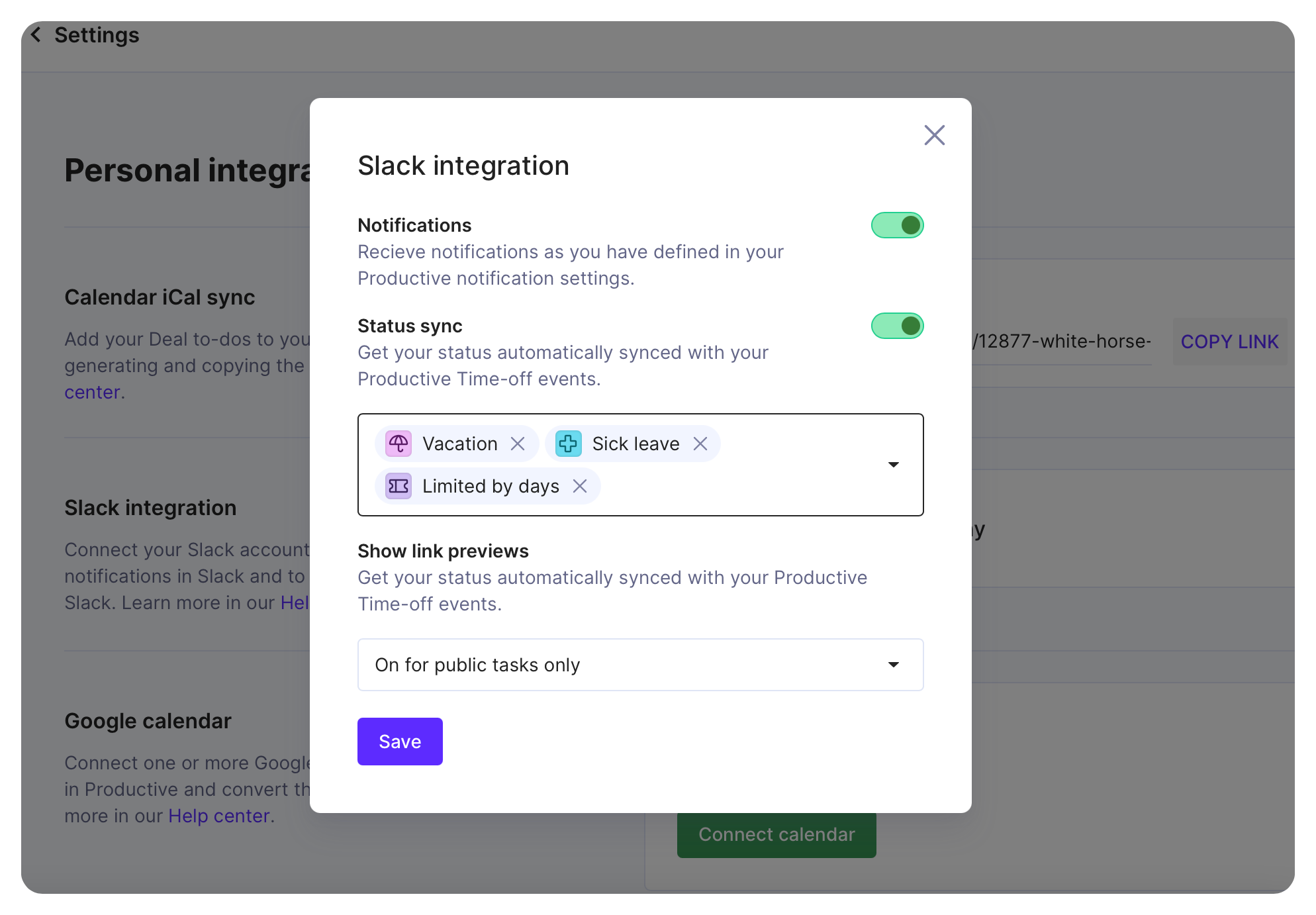Click the Settings header title
The height and width of the screenshot is (915, 1316).
point(97,34)
